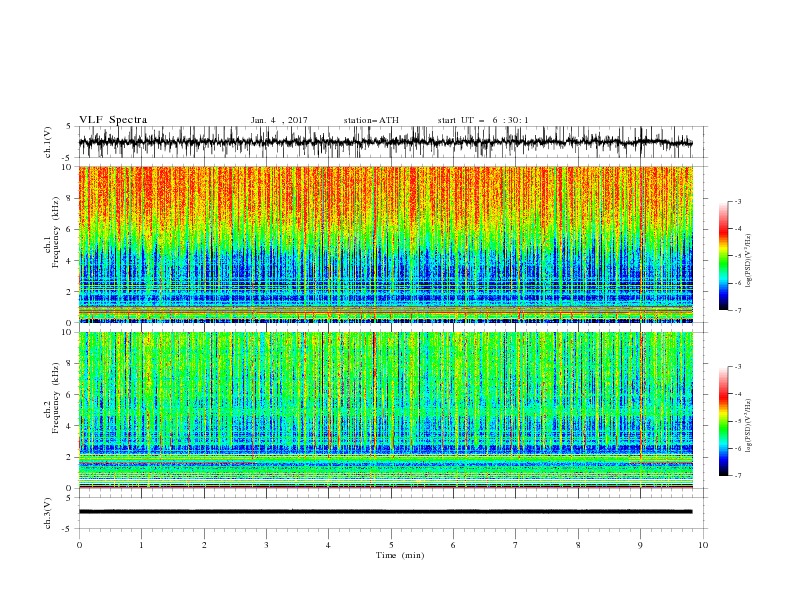Click the 'start UT = 6 :30: 1' text
Screen dimensions: 792x612
[x=483, y=120]
